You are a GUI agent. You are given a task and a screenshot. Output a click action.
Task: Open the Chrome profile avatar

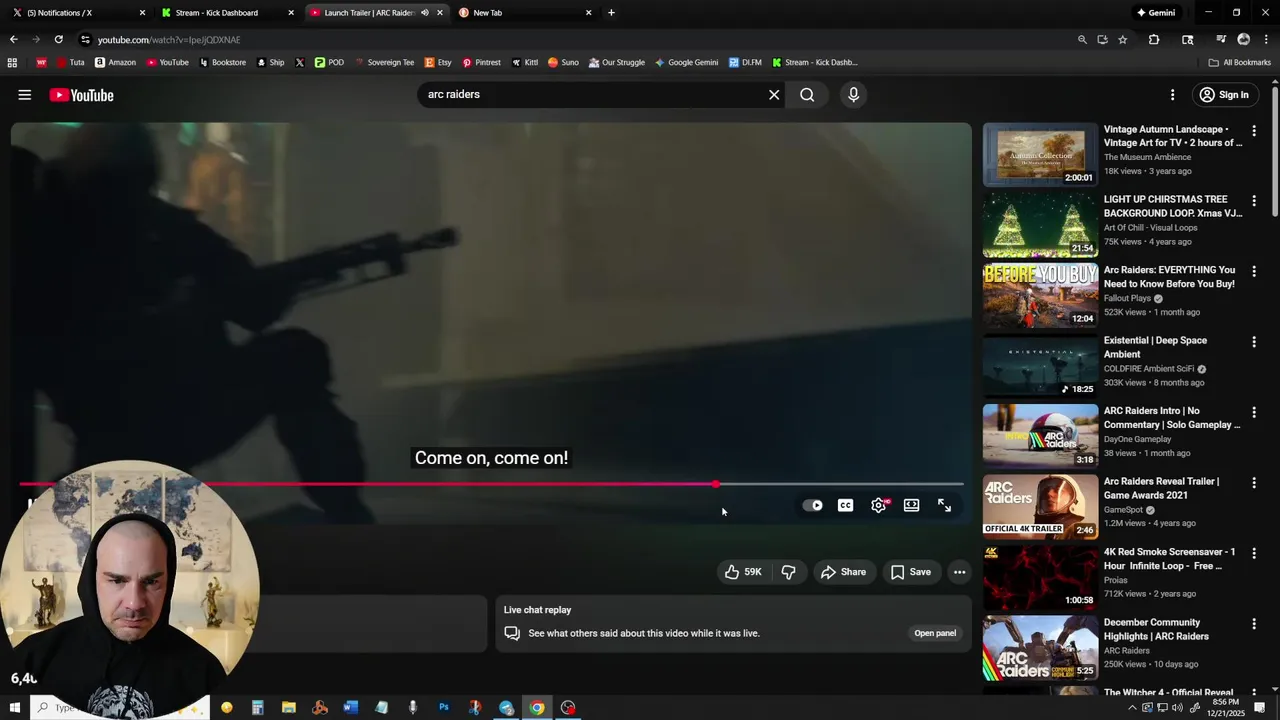coord(1244,40)
